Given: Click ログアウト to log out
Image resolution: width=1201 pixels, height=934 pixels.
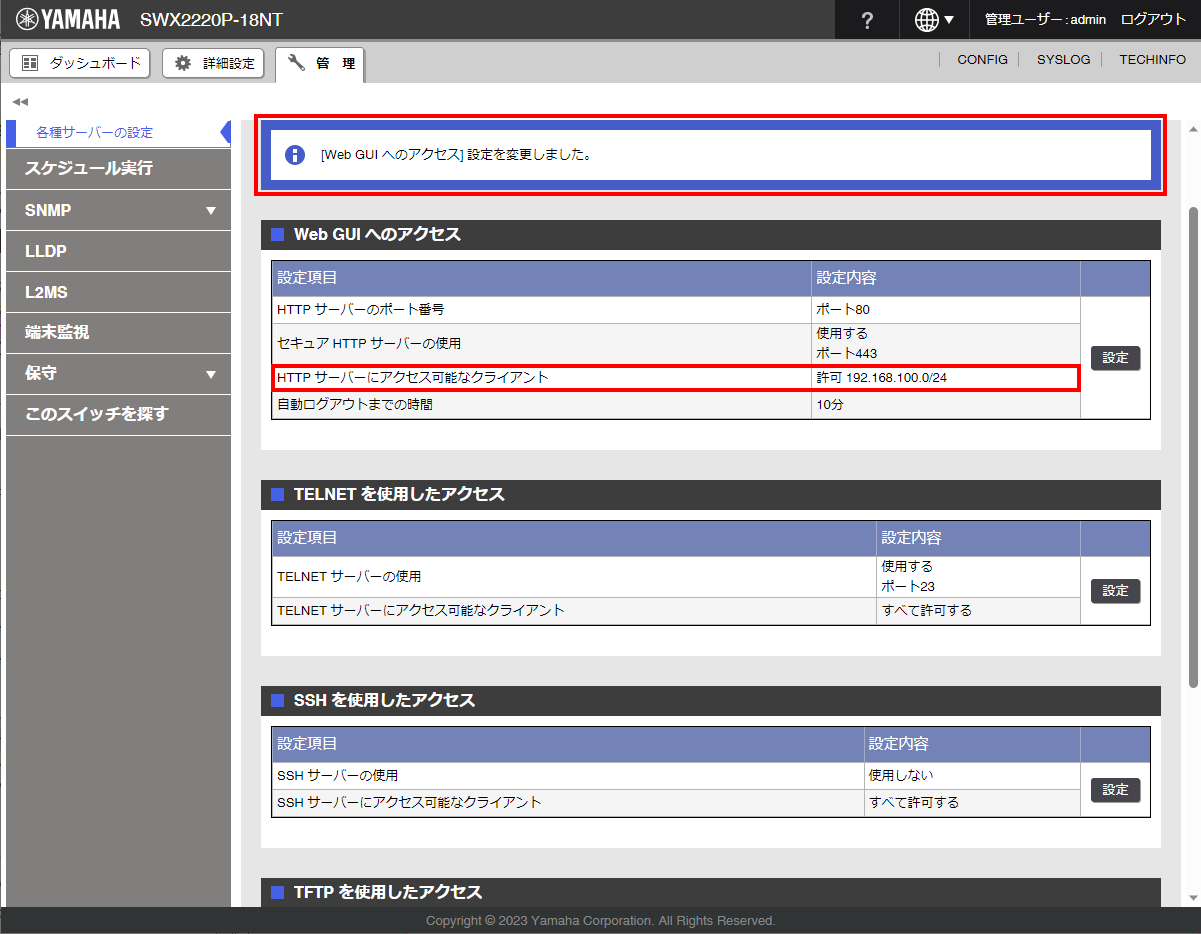Looking at the screenshot, I should 1153,20.
